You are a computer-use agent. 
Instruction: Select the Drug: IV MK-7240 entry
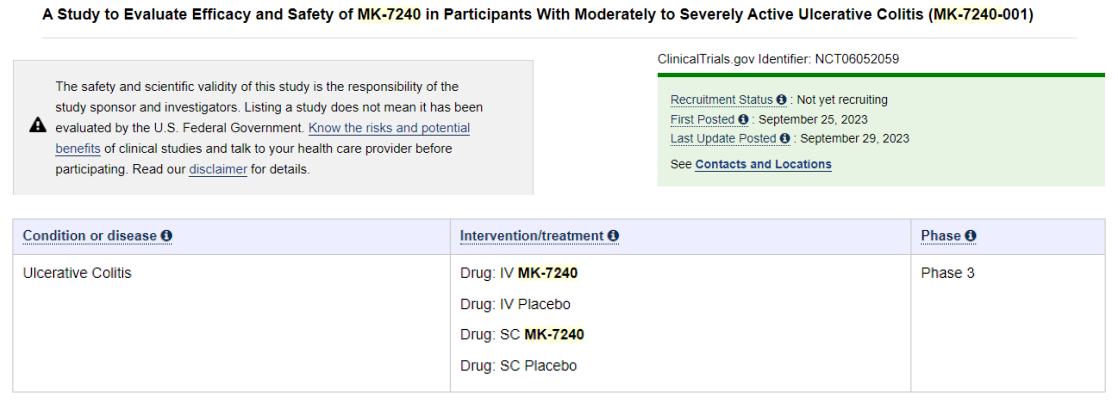519,273
